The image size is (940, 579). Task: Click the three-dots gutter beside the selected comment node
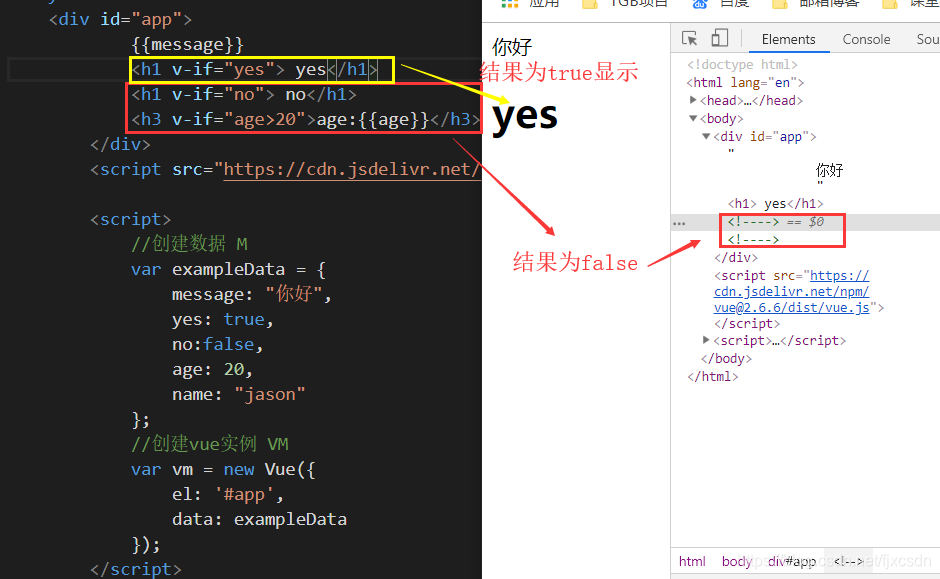point(679,223)
